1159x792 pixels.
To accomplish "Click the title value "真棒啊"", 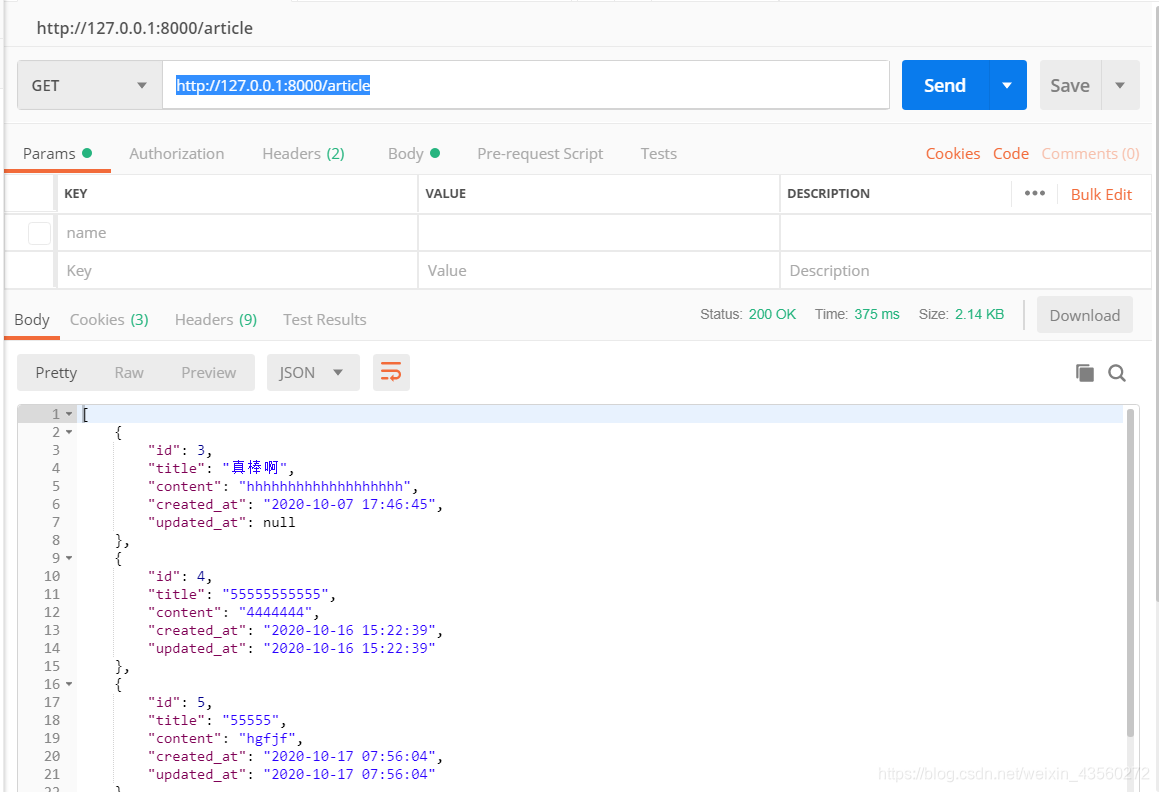I will [254, 468].
